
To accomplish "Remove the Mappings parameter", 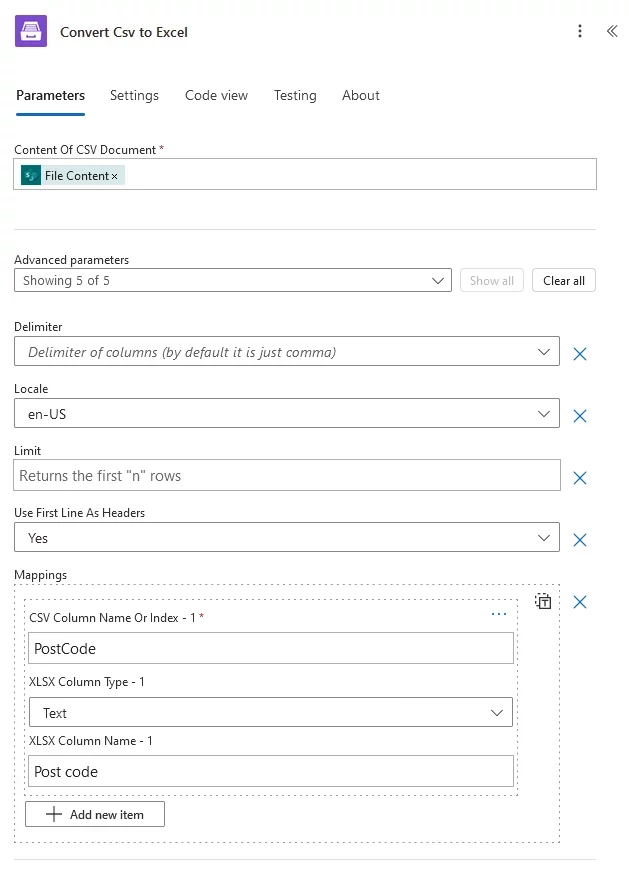I will pos(580,602).
